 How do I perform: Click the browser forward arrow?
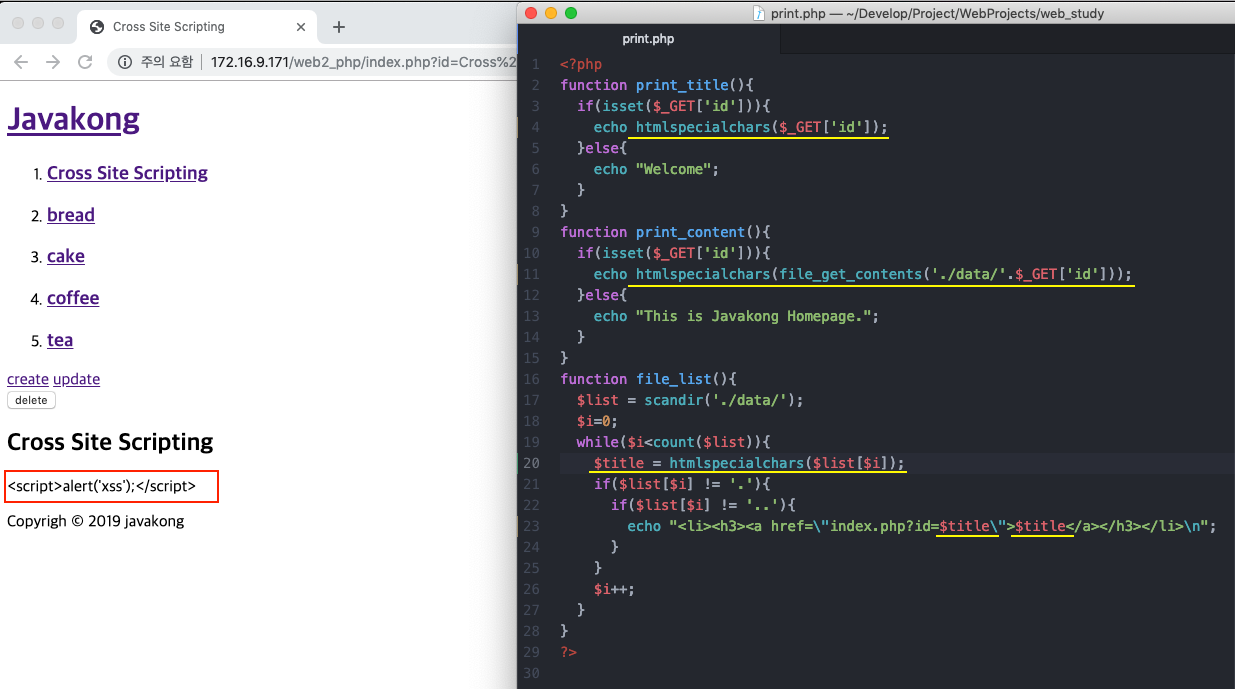(x=53, y=62)
